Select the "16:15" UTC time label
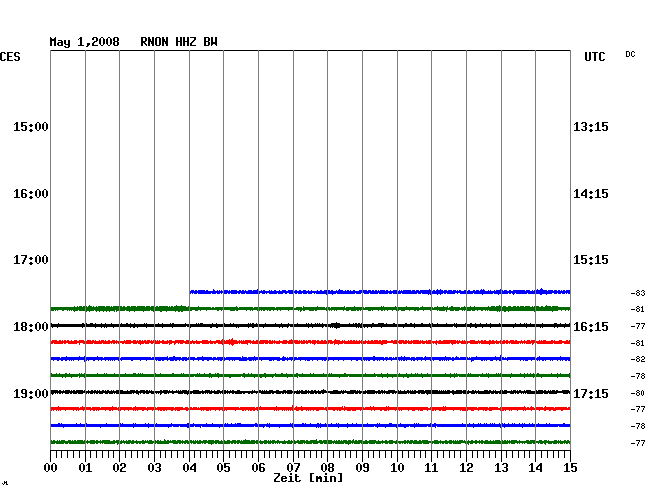 tap(591, 327)
